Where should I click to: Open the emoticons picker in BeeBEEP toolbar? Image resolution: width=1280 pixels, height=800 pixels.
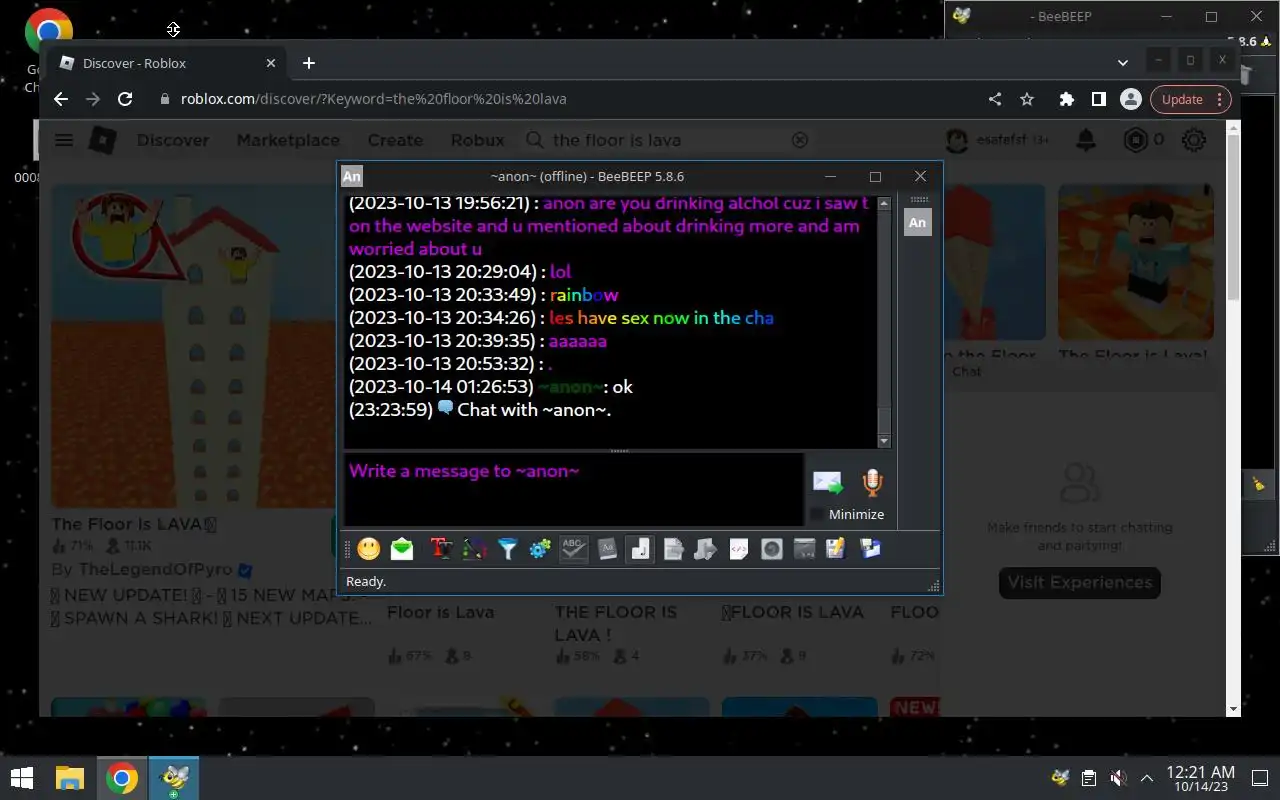pyautogui.click(x=369, y=549)
